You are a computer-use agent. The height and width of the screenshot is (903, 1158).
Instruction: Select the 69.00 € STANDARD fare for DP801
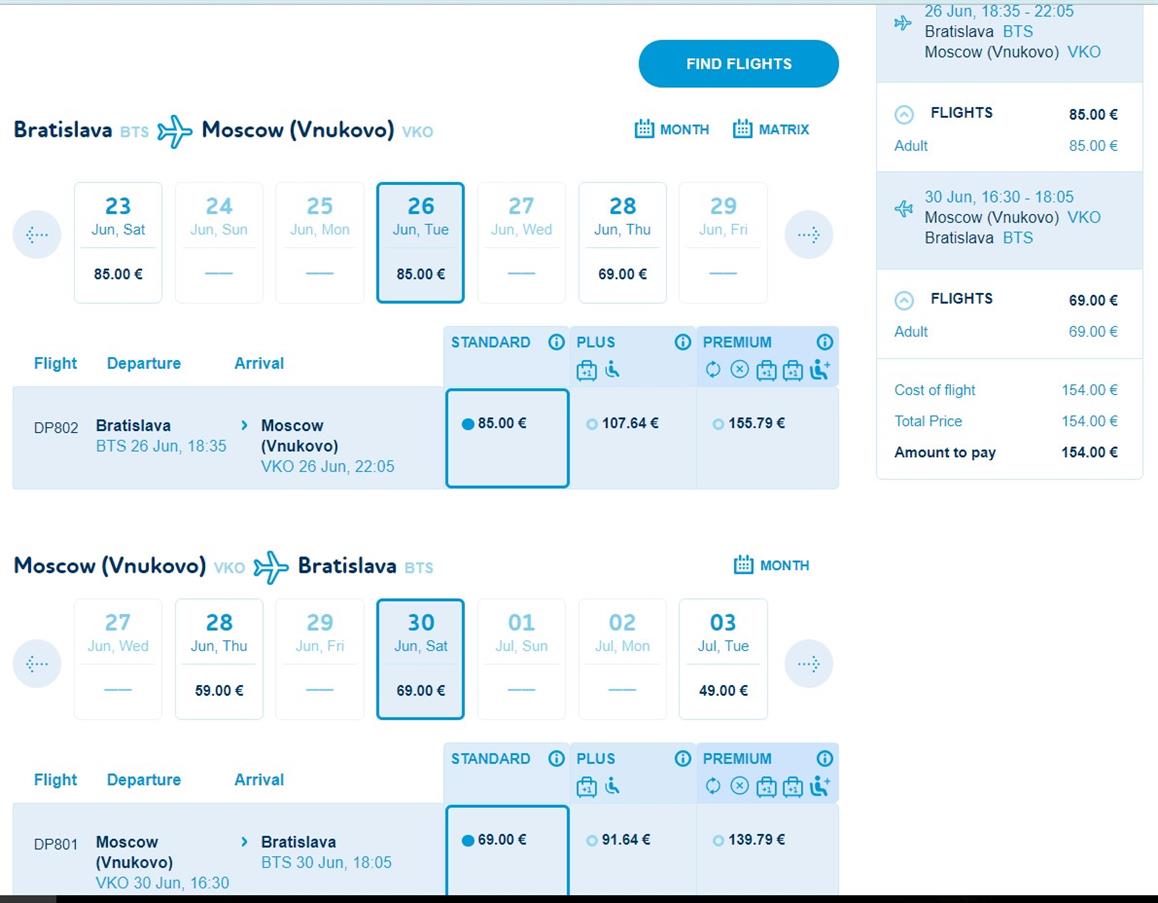[x=507, y=850]
